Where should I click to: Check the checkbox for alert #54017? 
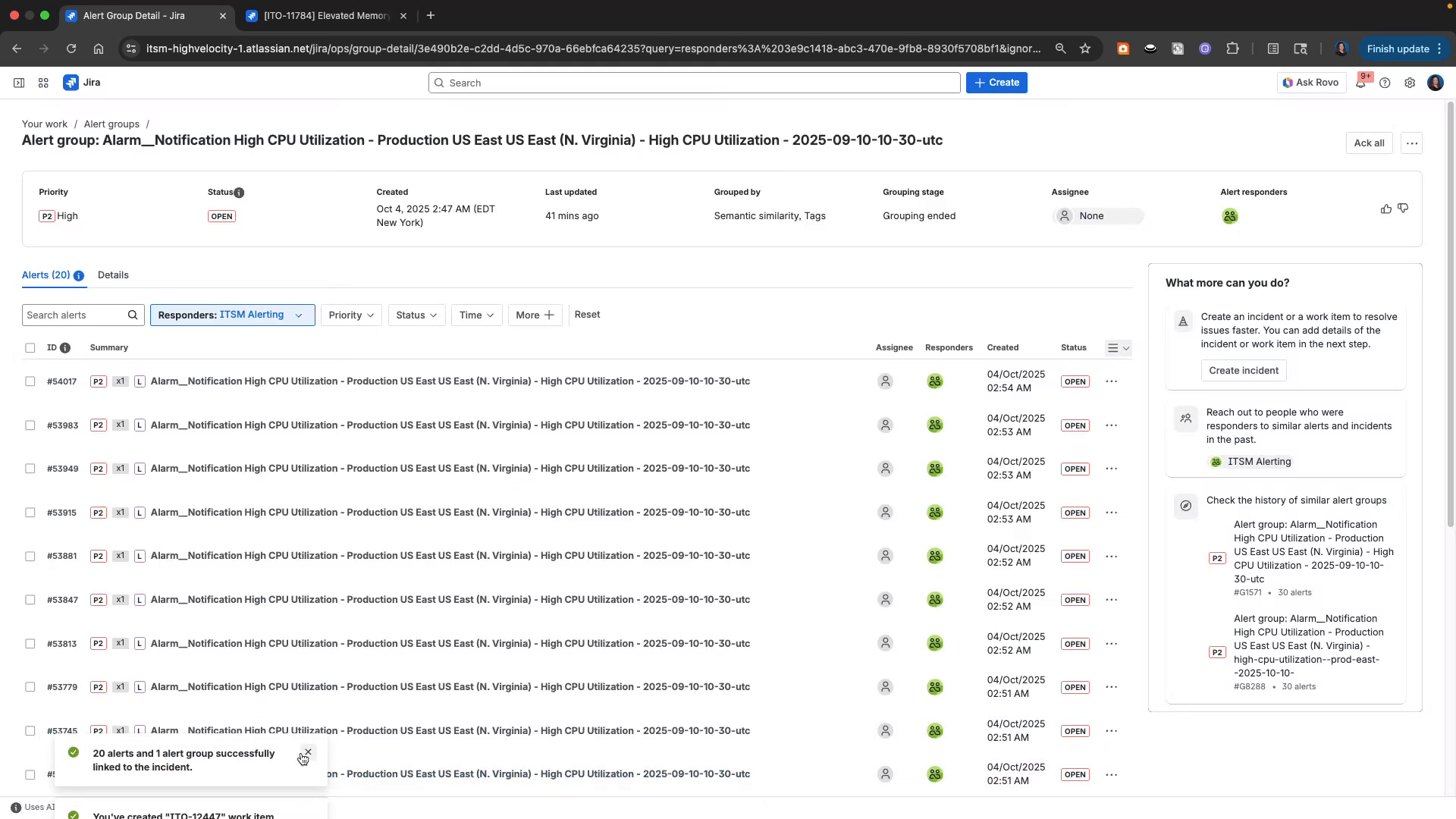pos(30,381)
